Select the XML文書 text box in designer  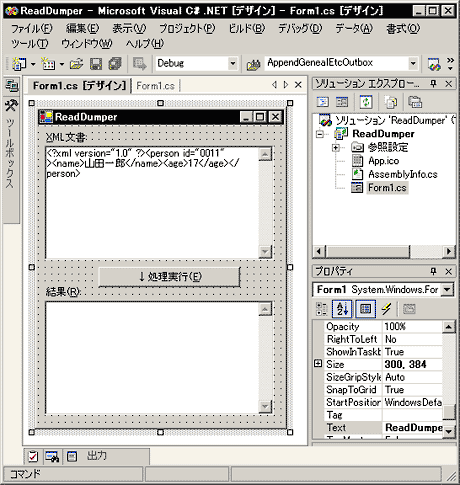click(158, 202)
